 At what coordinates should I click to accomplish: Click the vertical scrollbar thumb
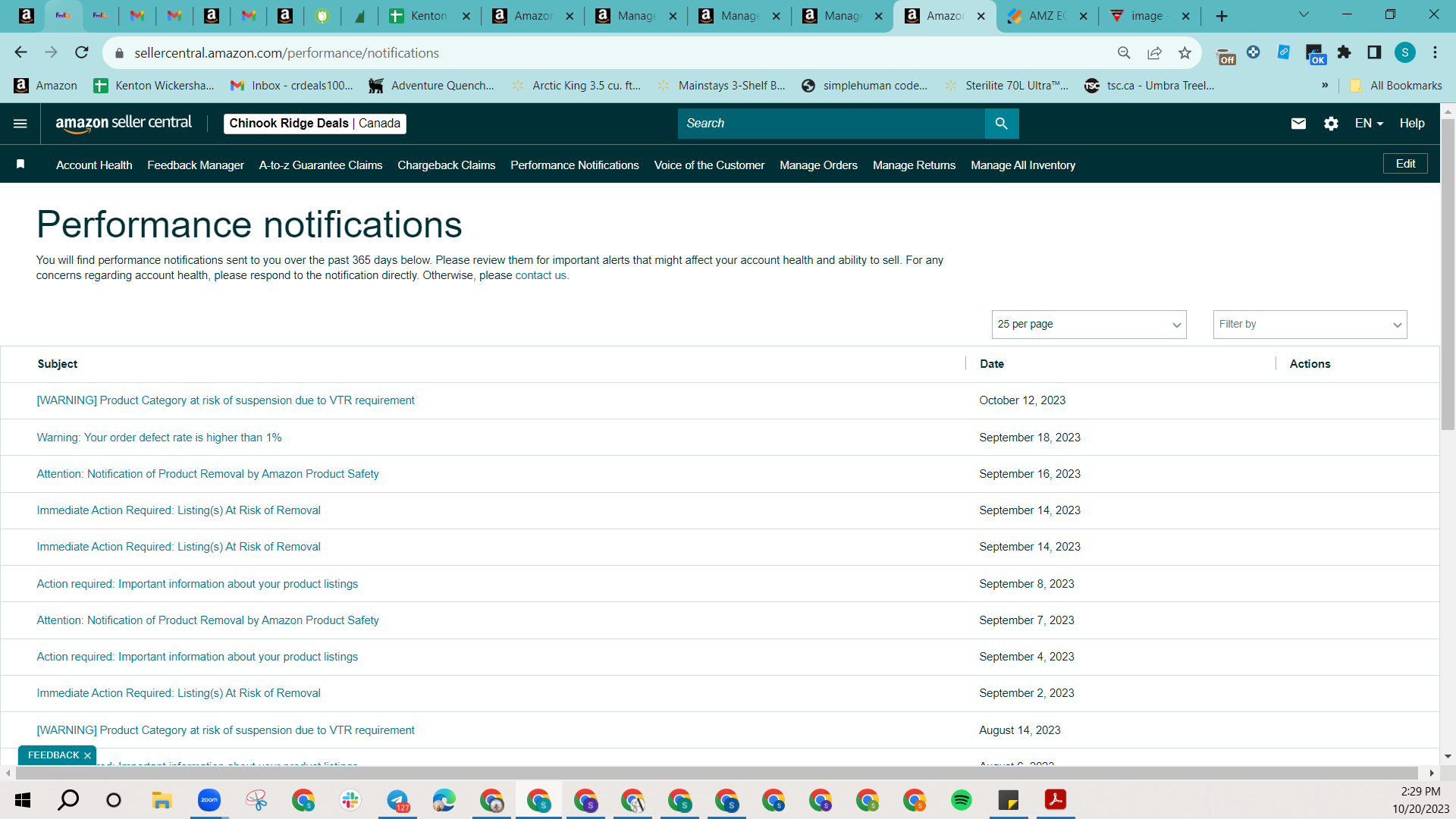point(1448,273)
